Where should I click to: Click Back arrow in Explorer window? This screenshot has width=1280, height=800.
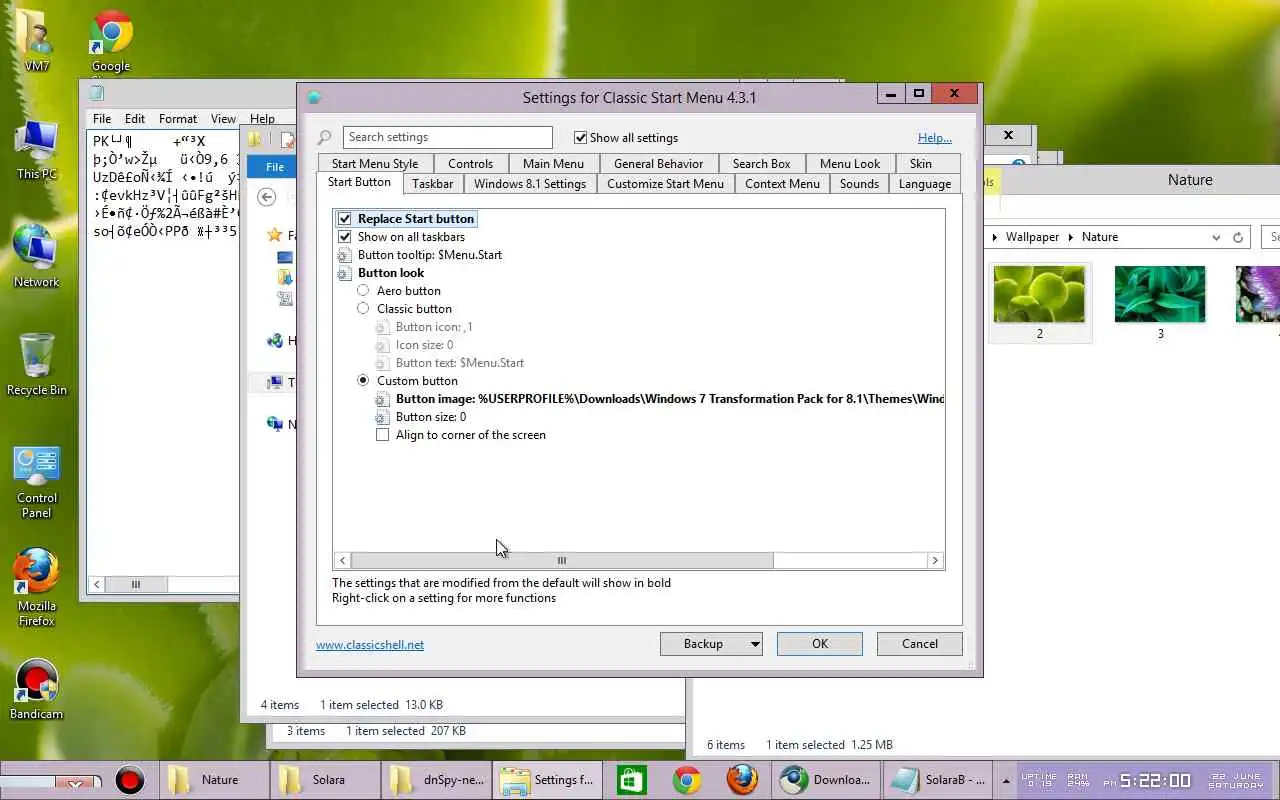point(266,197)
